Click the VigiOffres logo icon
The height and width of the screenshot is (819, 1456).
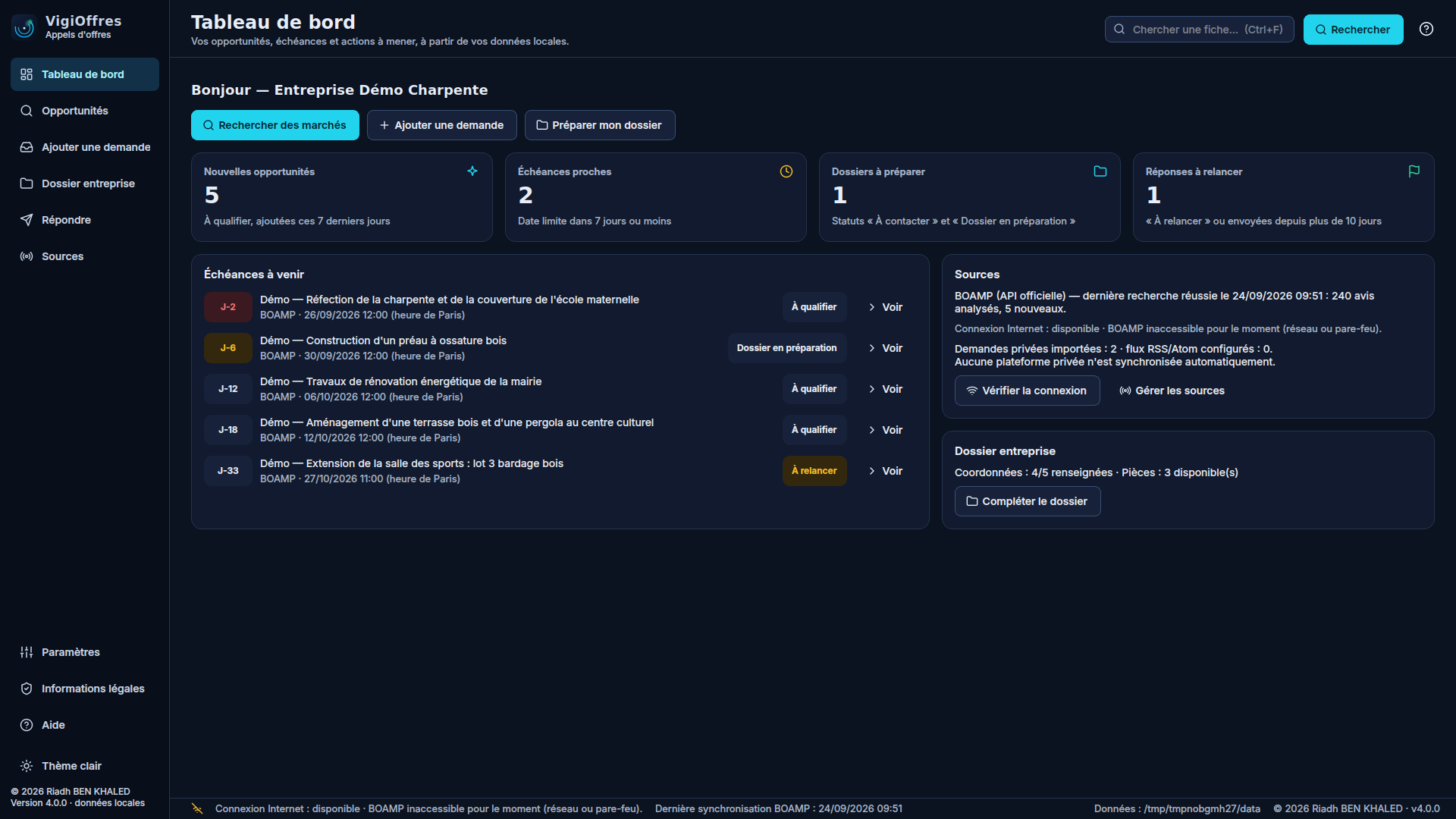[24, 28]
